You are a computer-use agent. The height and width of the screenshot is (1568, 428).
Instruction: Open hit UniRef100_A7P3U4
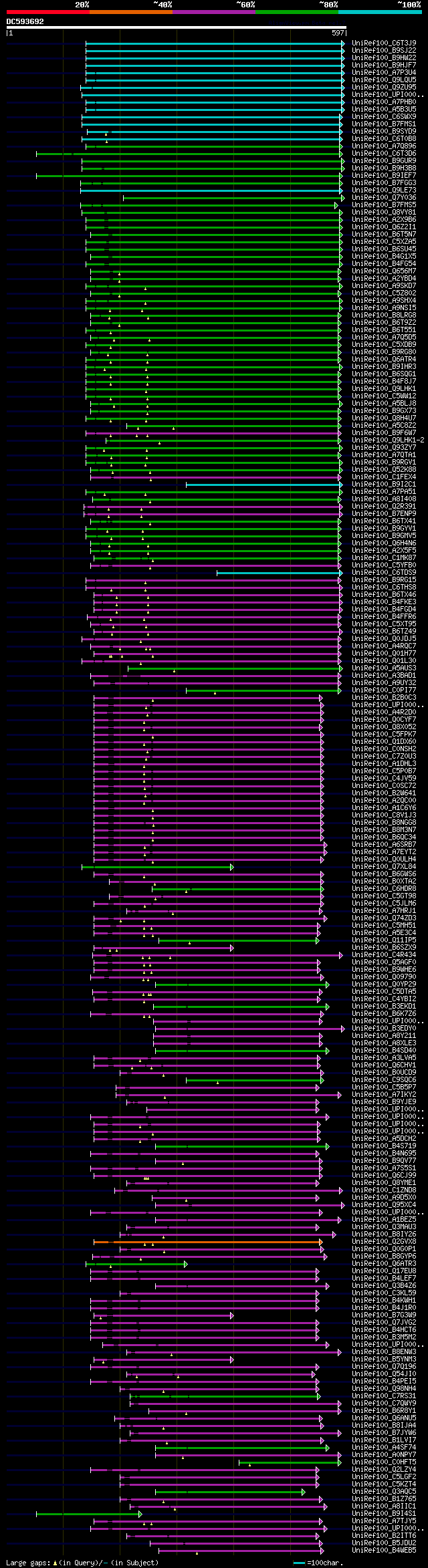coord(384,72)
